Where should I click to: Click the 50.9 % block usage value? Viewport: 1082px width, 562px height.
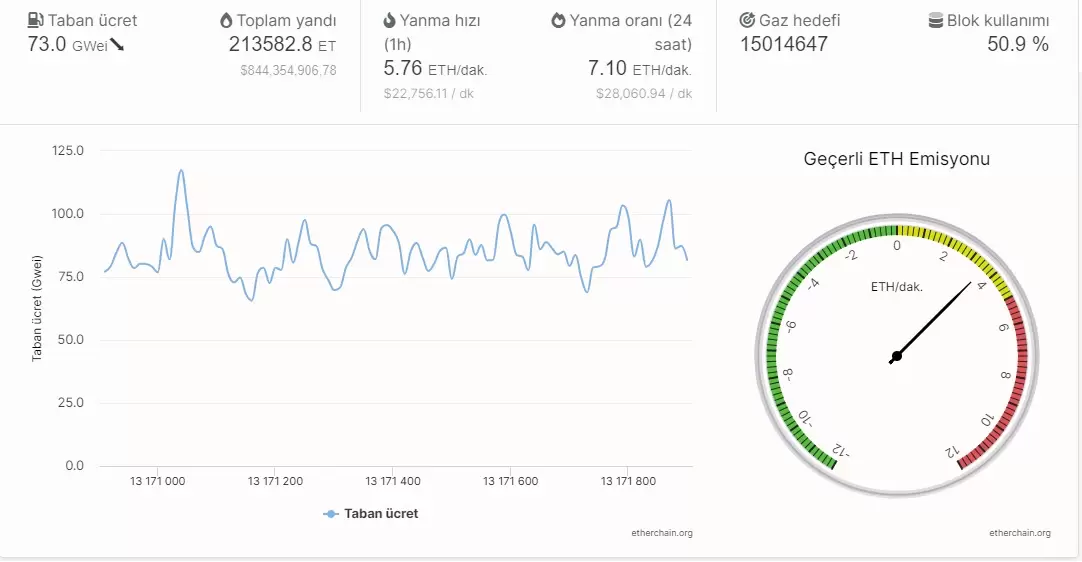[x=1018, y=44]
